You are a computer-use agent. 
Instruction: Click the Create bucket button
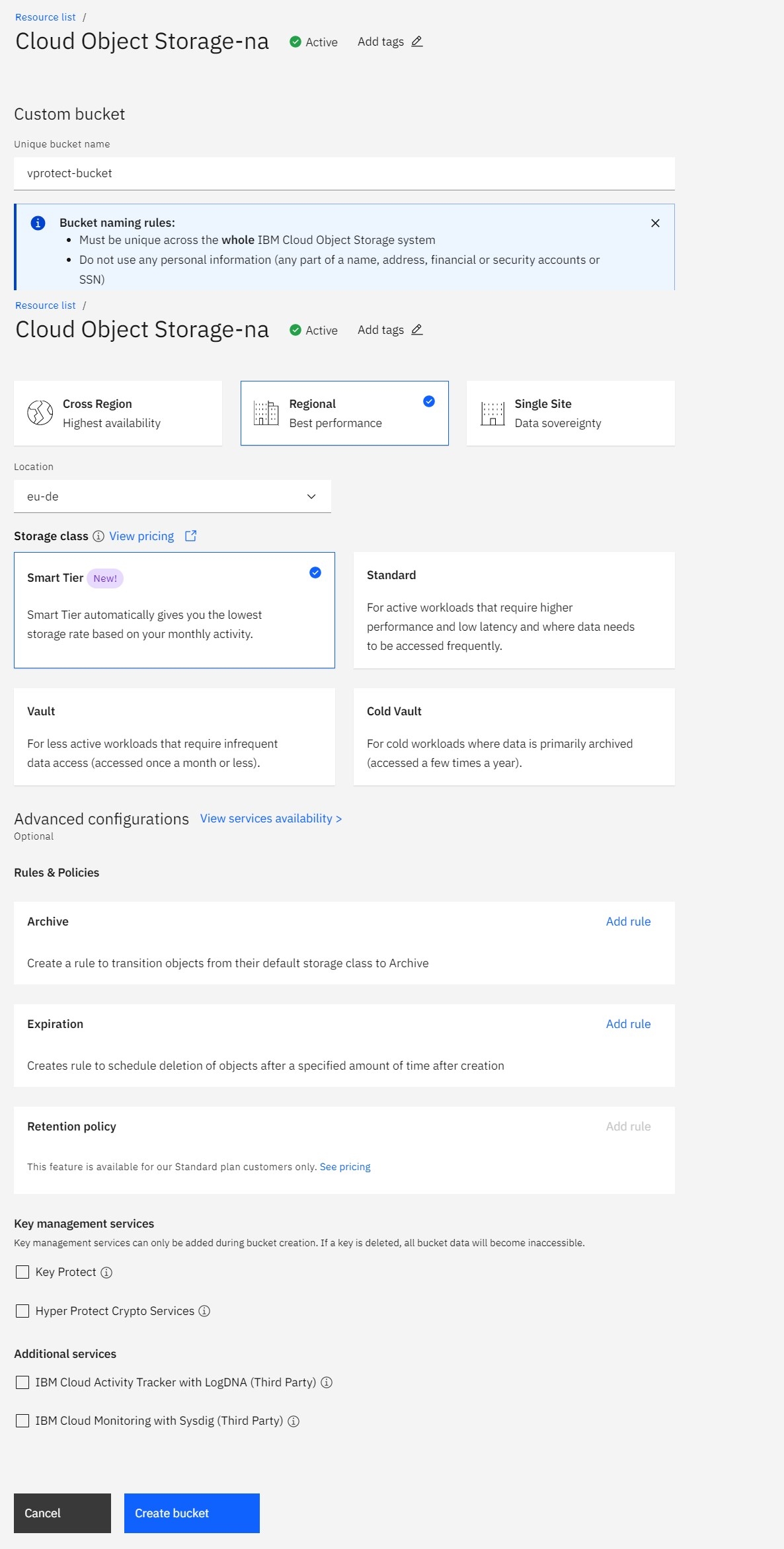coord(192,1513)
